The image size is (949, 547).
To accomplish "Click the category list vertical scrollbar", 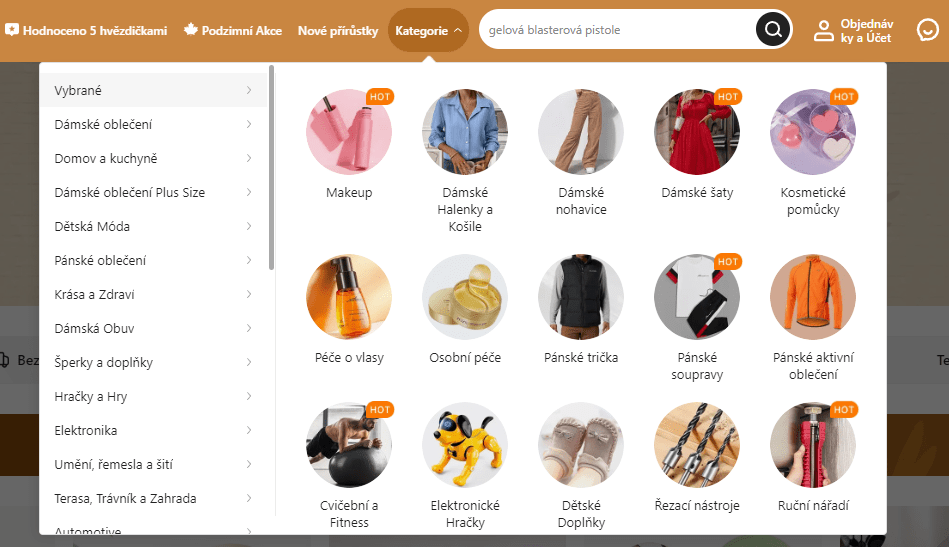I will (x=271, y=168).
